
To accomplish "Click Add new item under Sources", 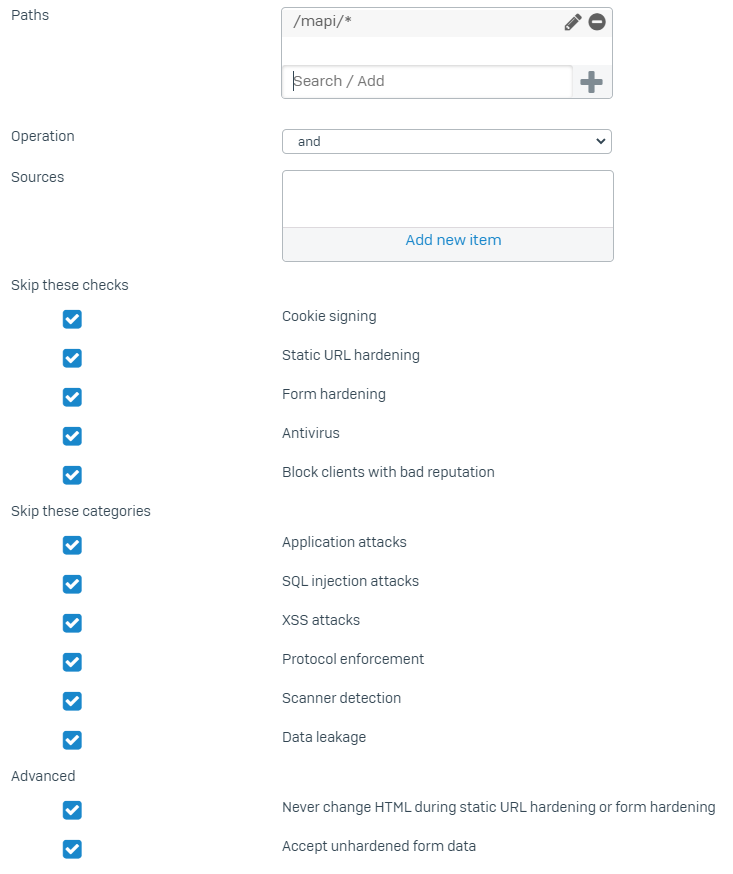I will tap(453, 240).
